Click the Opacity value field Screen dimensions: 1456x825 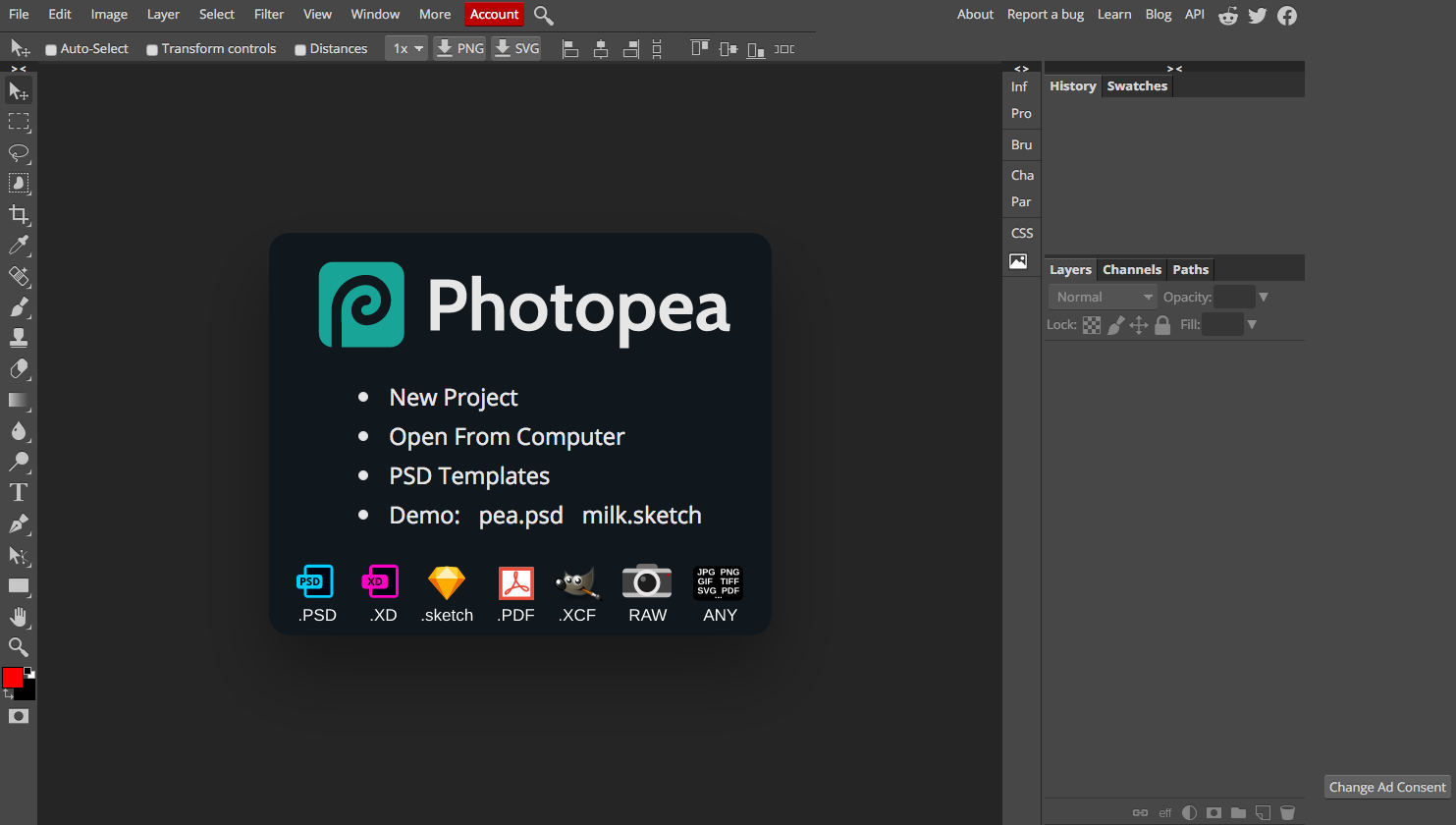coord(1234,298)
